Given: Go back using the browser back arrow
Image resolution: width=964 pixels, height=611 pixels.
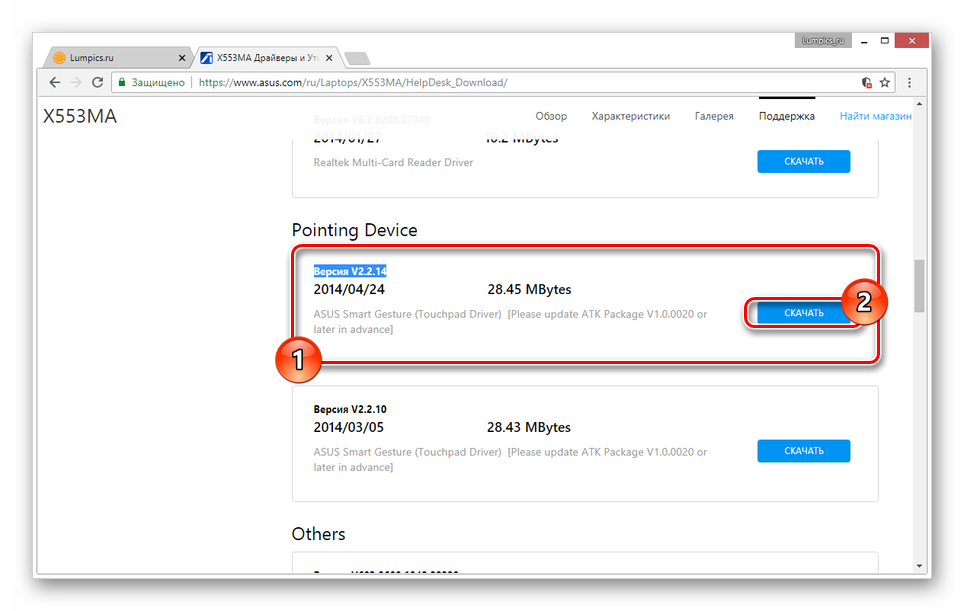Looking at the screenshot, I should tap(55, 82).
